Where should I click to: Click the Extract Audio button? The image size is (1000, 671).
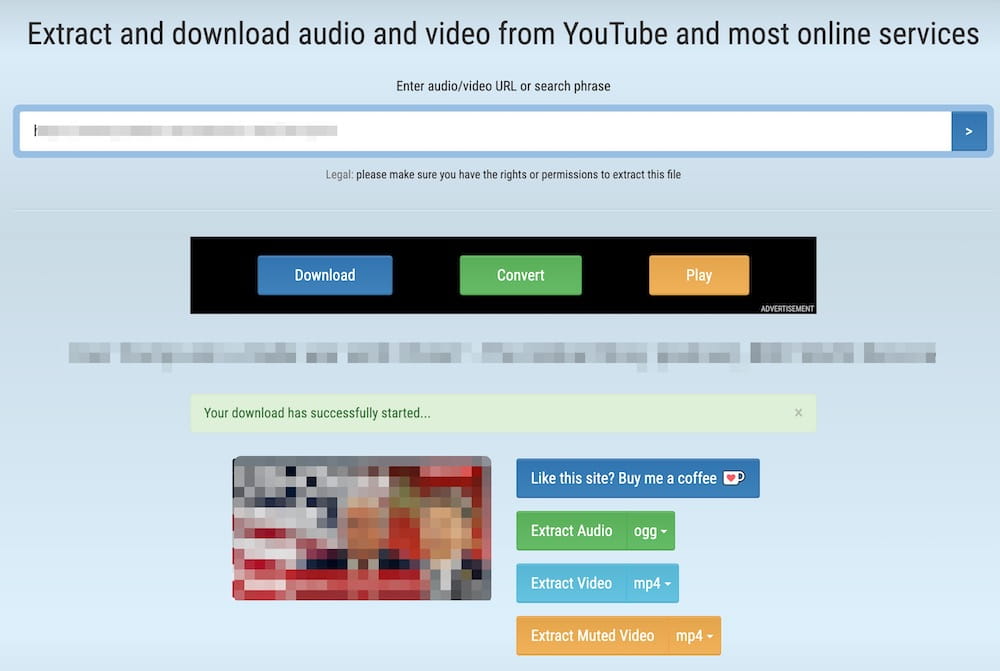[x=571, y=530]
